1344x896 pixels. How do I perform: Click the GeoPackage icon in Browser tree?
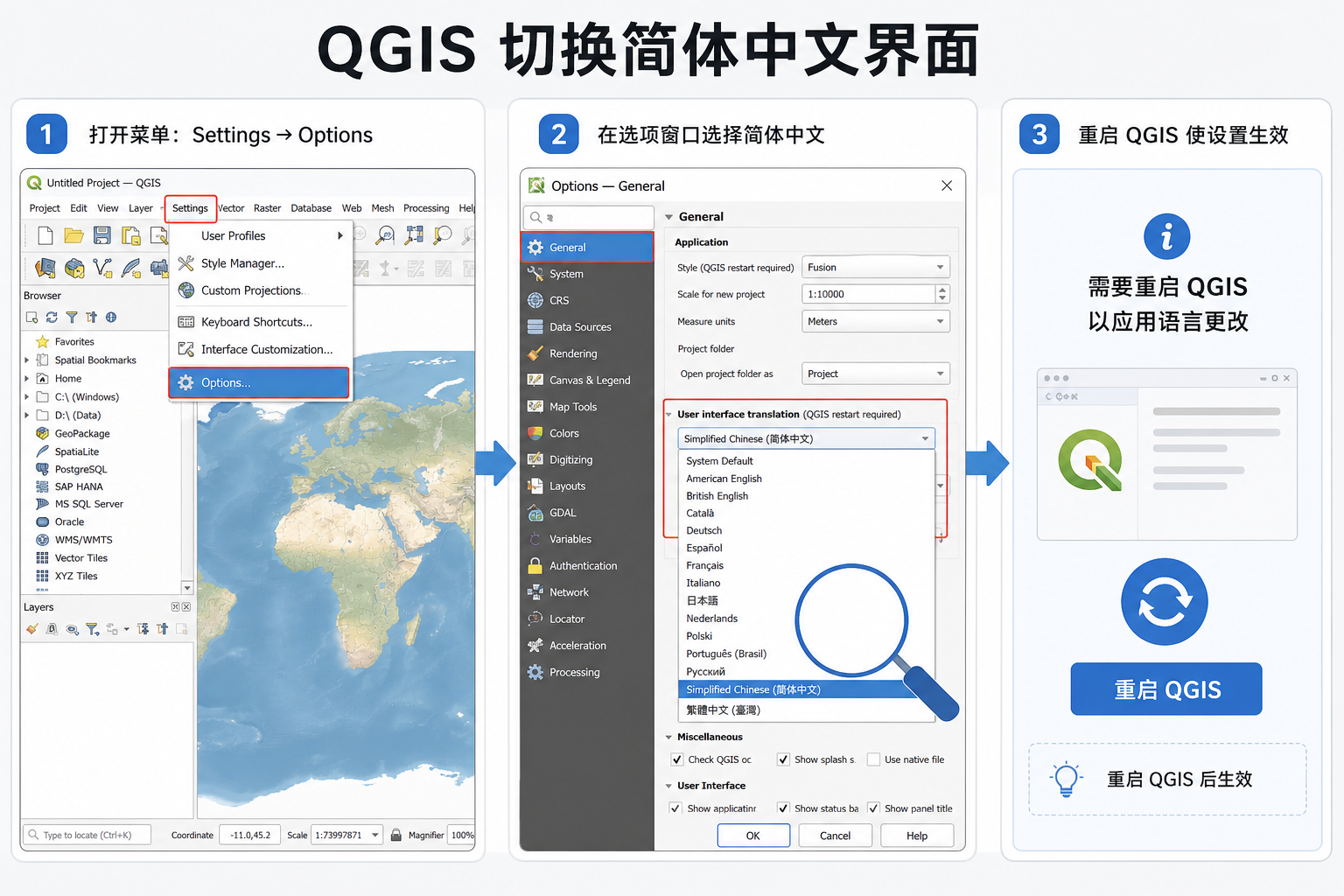pos(42,433)
